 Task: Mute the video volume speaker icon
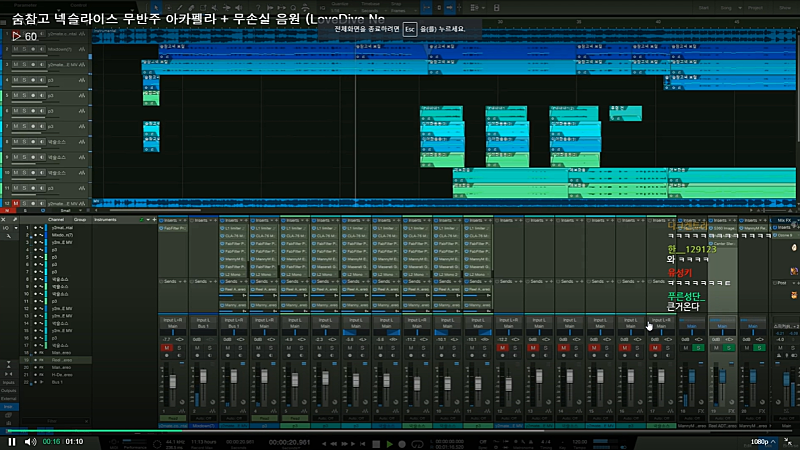click(x=30, y=441)
